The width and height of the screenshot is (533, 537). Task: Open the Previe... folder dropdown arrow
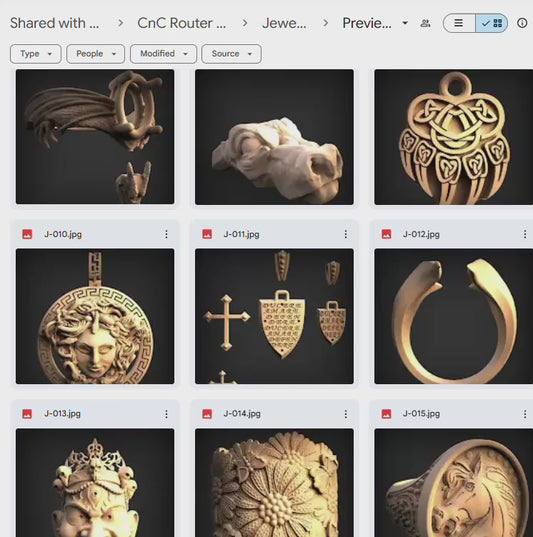[x=405, y=23]
